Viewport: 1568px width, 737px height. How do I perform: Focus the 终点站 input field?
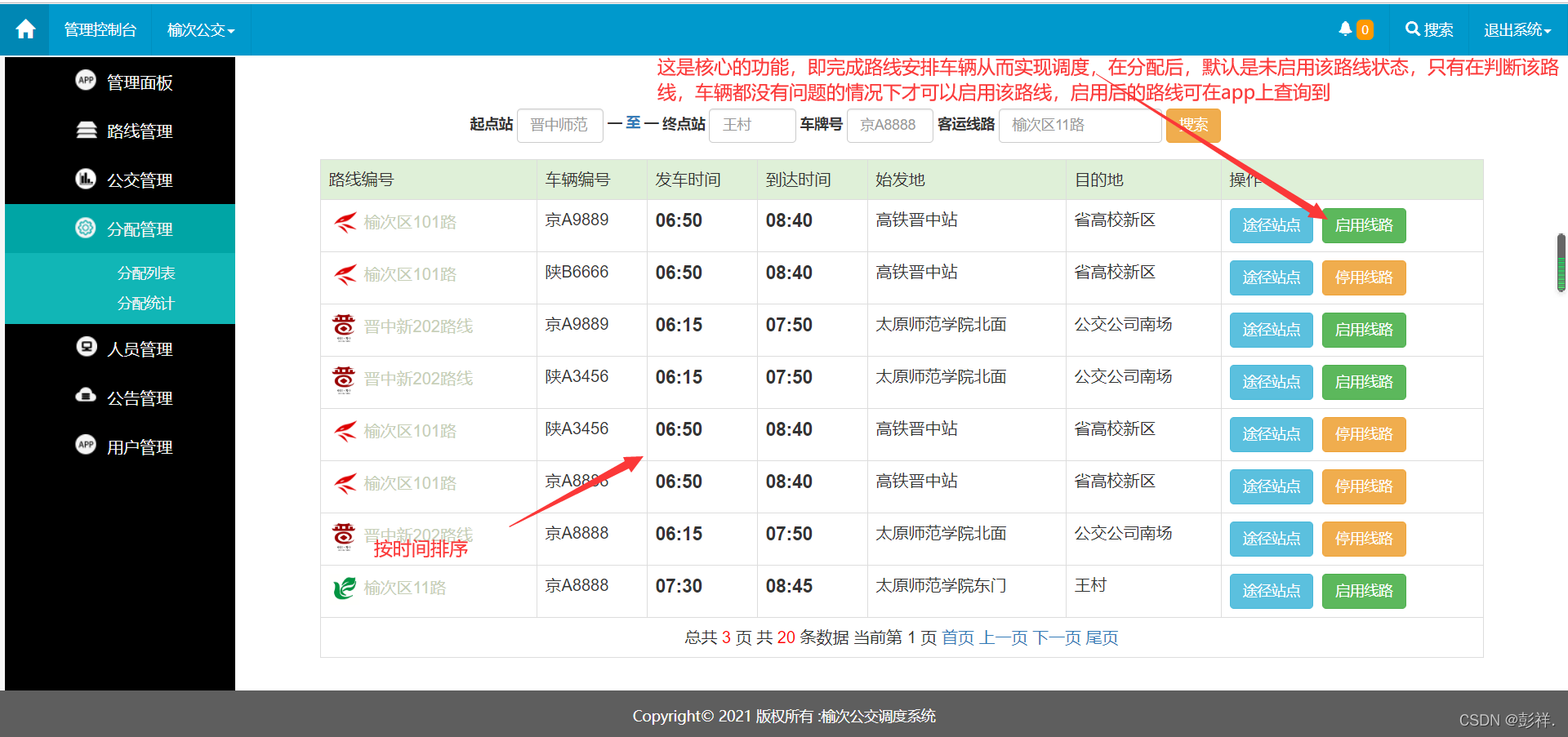pos(752,125)
